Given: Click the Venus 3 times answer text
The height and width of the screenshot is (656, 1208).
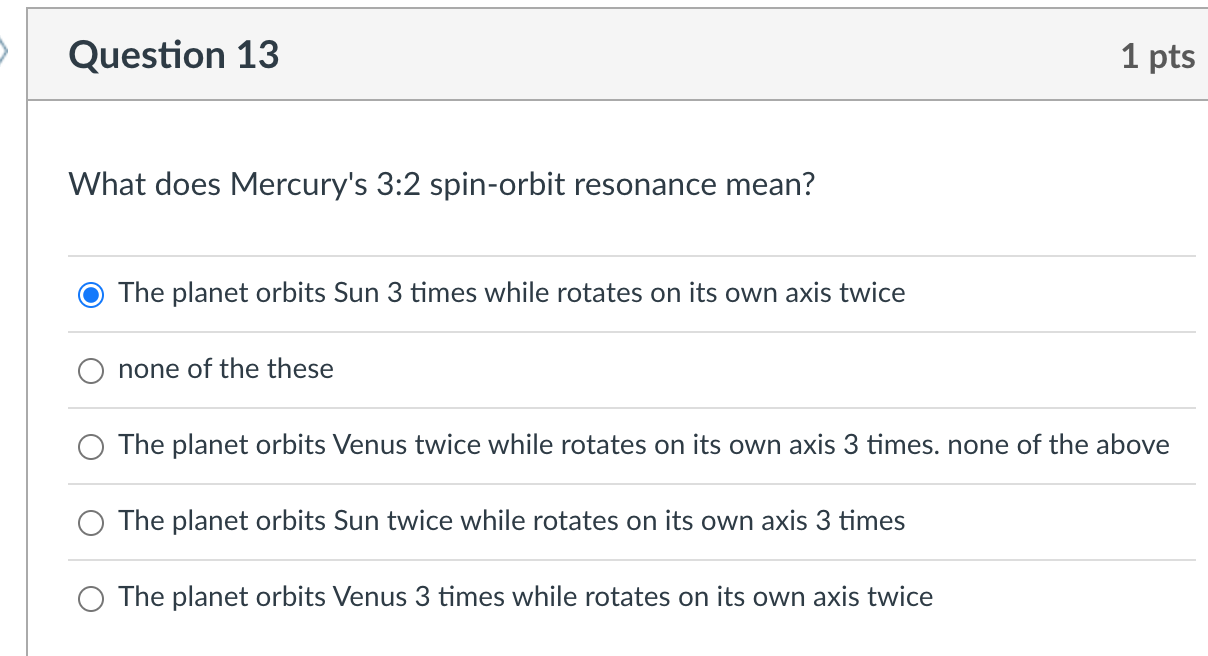Looking at the screenshot, I should (x=524, y=597).
